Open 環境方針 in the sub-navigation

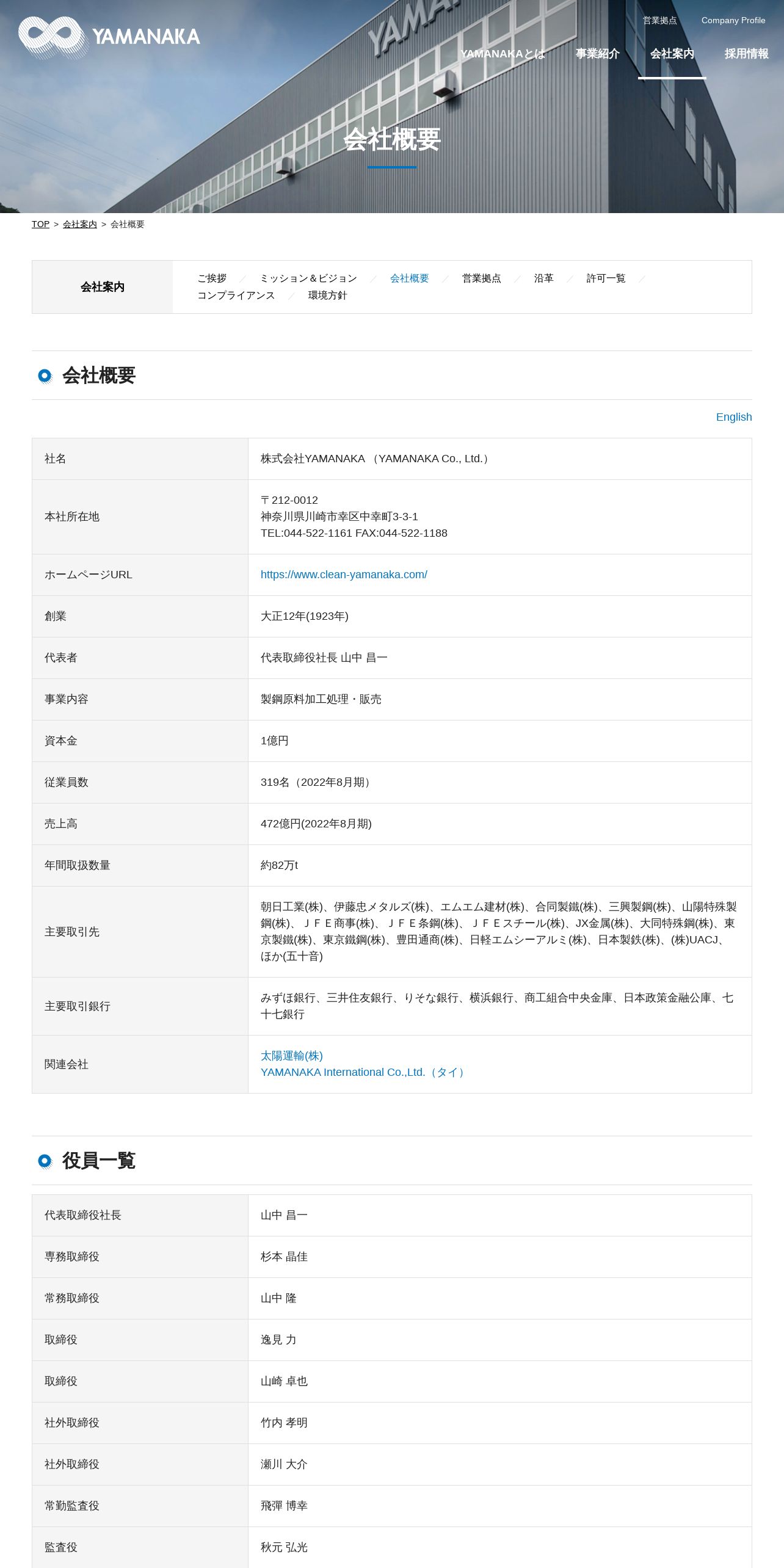click(x=327, y=296)
